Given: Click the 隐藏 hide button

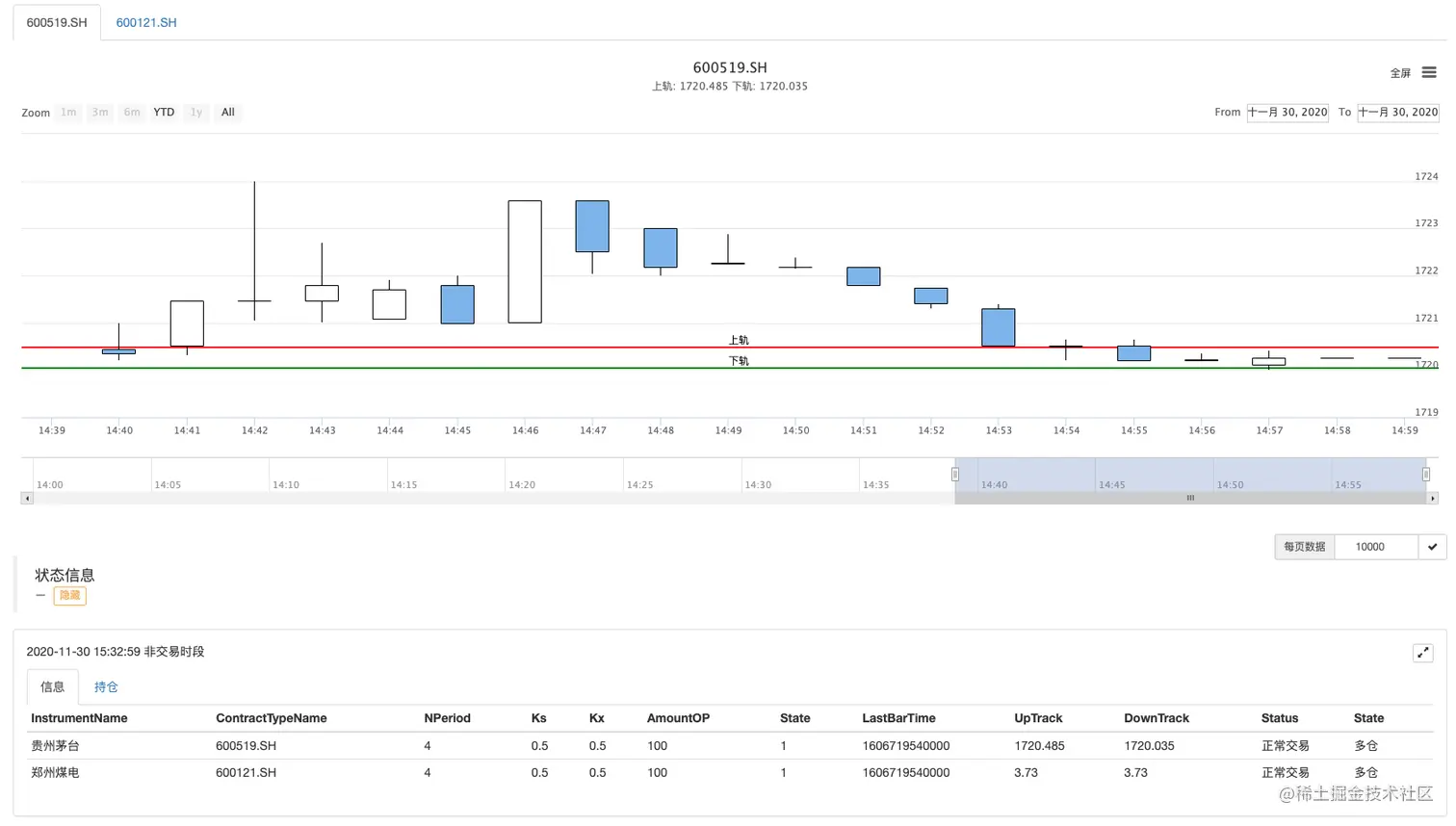Looking at the screenshot, I should tap(69, 596).
